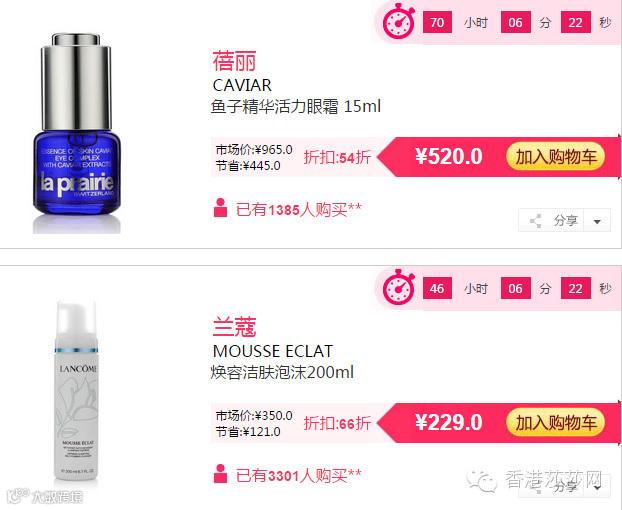Image resolution: width=622 pixels, height=510 pixels.
Task: Open the MOUSSE ECLAT product title
Action: pyautogui.click(x=273, y=351)
